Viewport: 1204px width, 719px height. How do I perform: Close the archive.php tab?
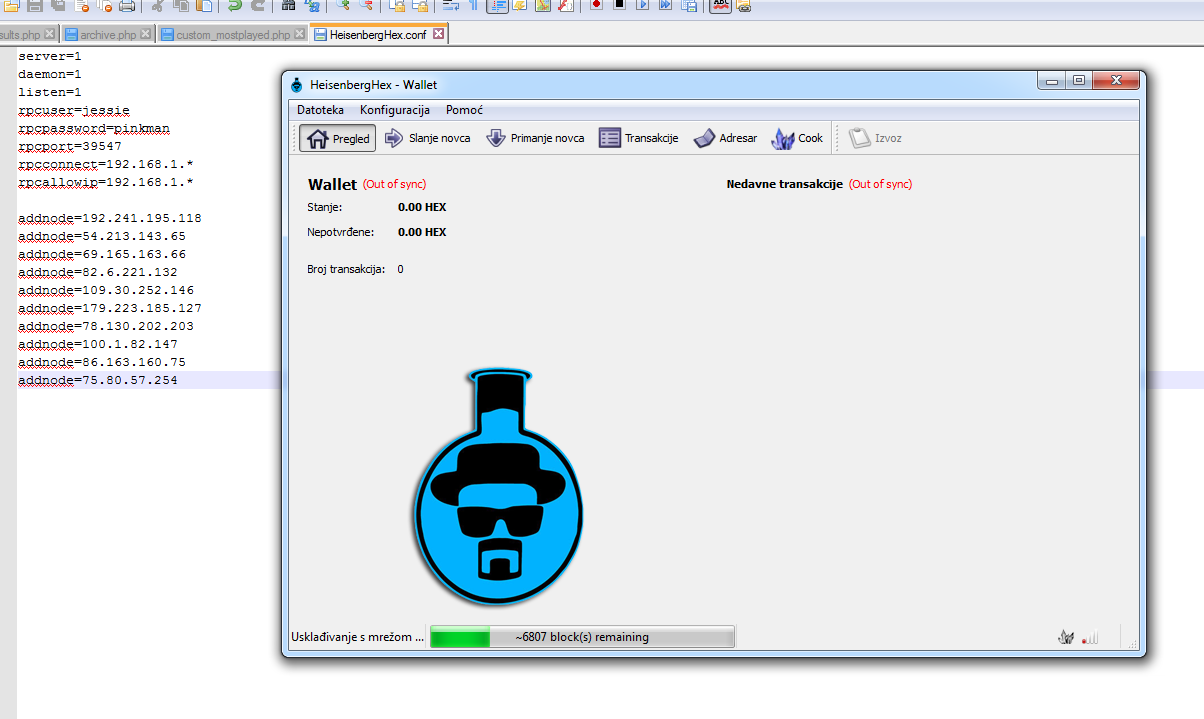(x=146, y=34)
